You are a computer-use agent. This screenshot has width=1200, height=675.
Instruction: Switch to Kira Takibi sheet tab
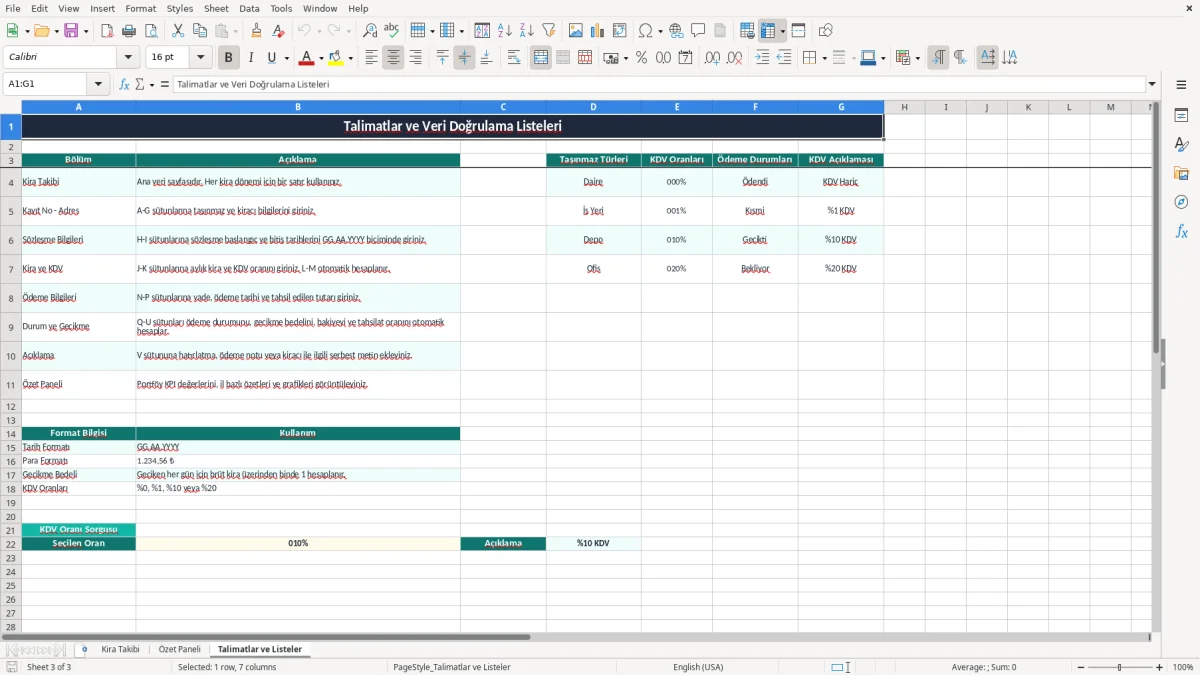(x=120, y=649)
